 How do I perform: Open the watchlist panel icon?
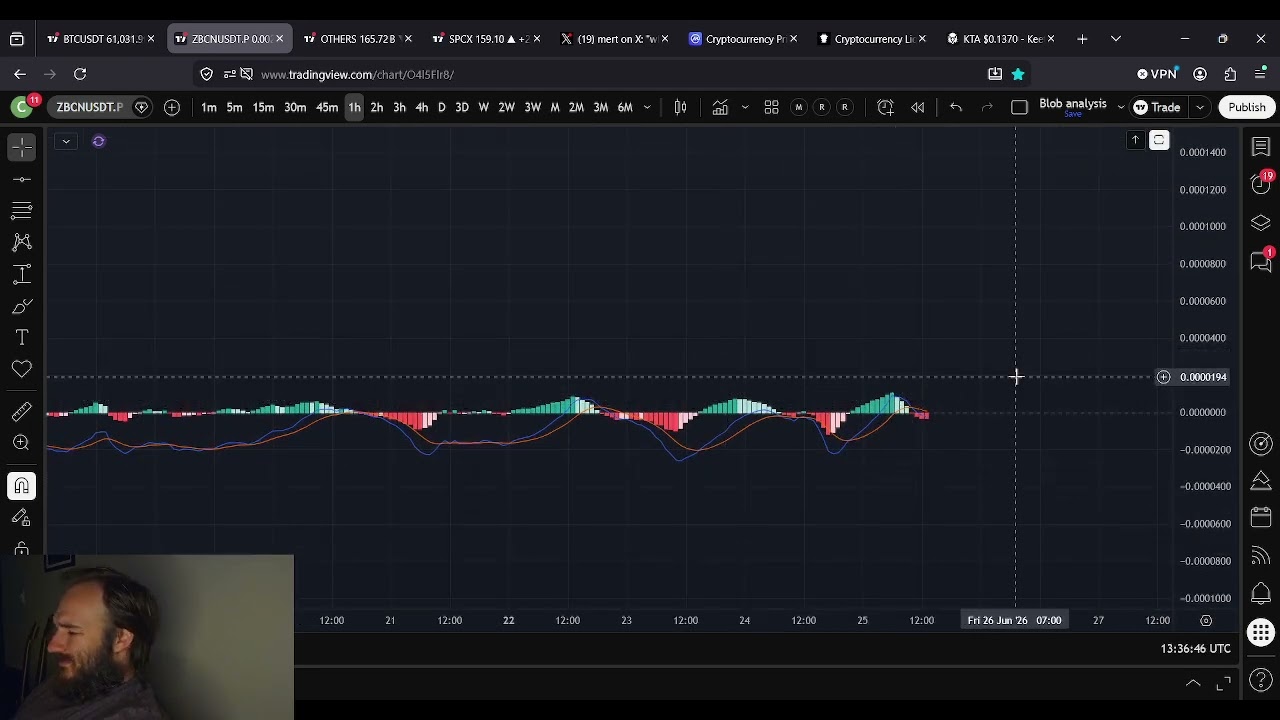coord(1261,147)
